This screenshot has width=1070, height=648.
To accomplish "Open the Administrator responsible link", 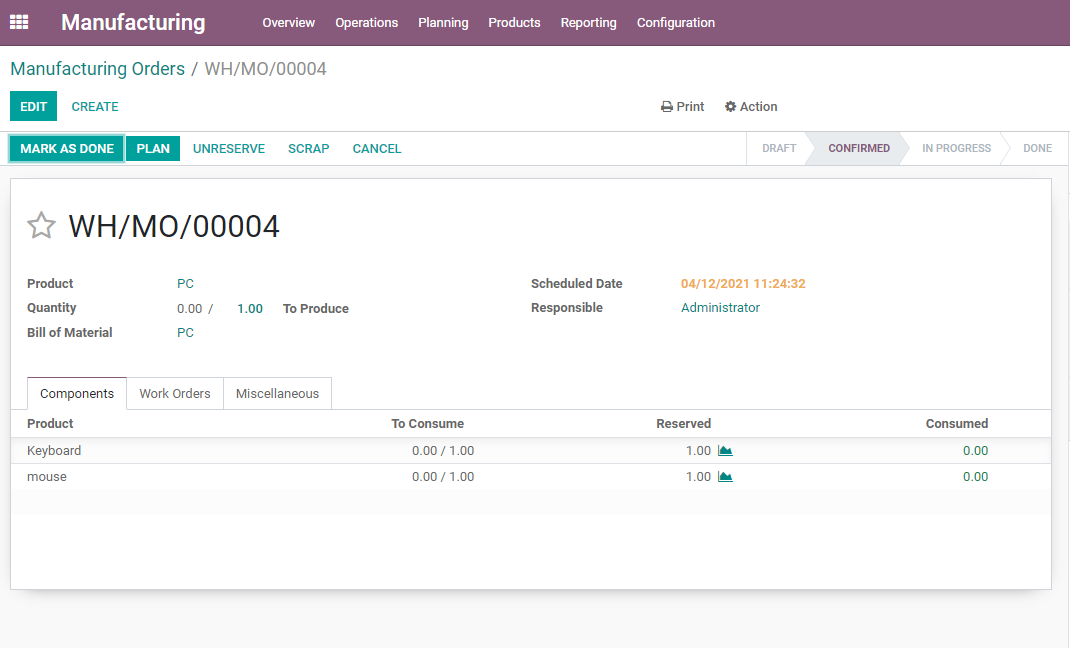I will (720, 308).
